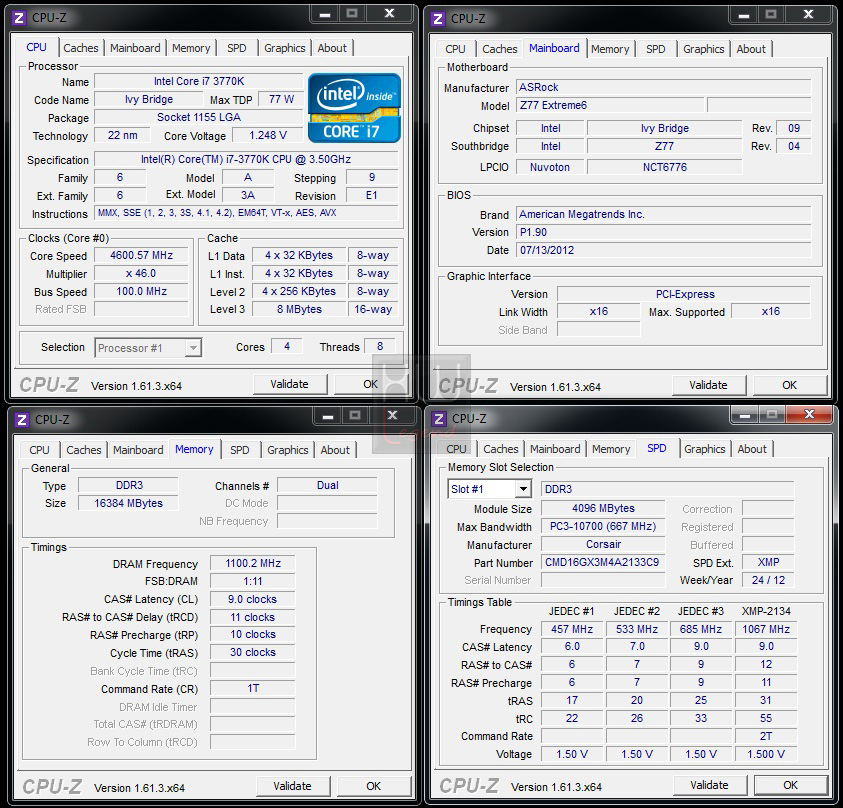
Task: Click Validate in the Memory window
Action: [292, 786]
